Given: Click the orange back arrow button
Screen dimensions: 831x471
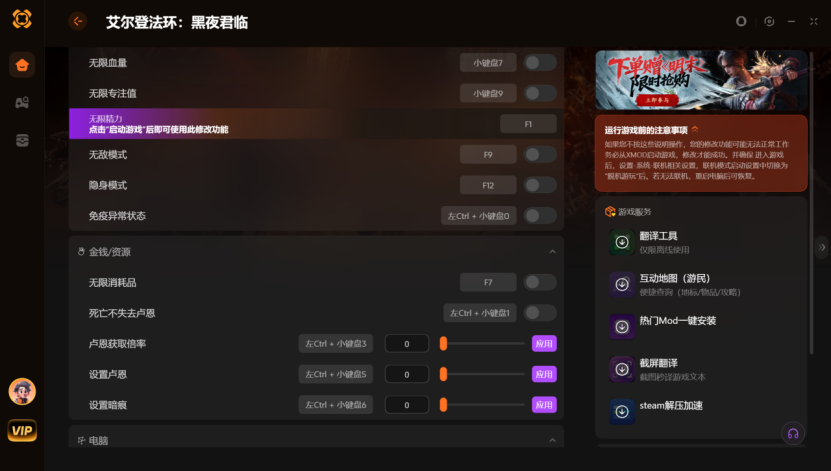Looking at the screenshot, I should coord(78,21).
